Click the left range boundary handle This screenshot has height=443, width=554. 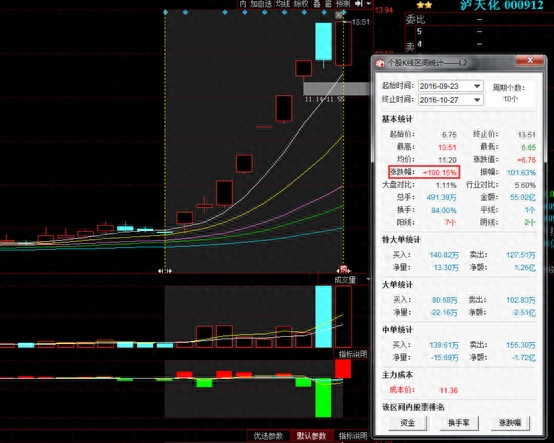coord(165,271)
